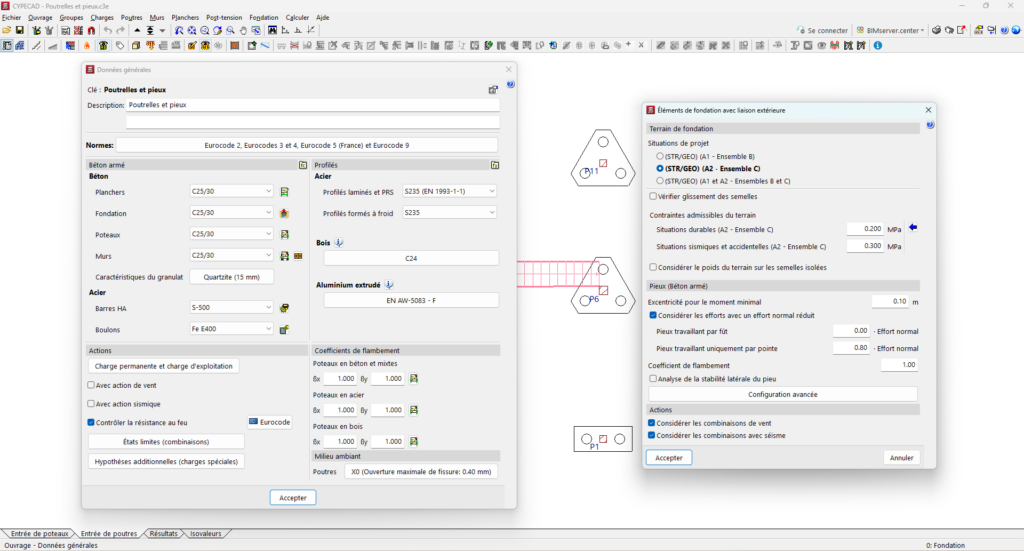The width and height of the screenshot is (1024, 551).
Task: Click Accepter in Données générales dialog
Action: (x=293, y=497)
